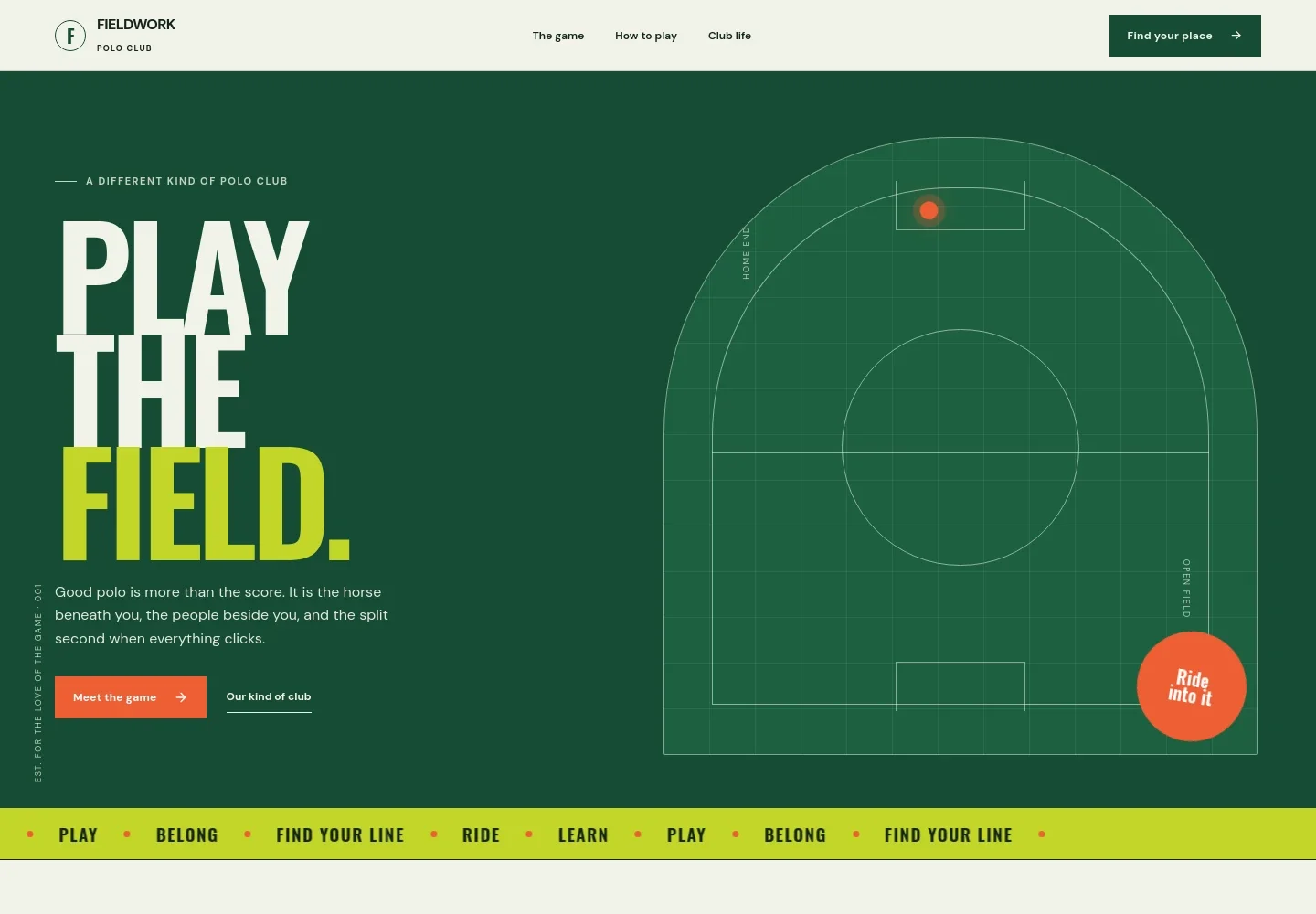Click the Meet the game button
The height and width of the screenshot is (914, 1316).
point(131,697)
